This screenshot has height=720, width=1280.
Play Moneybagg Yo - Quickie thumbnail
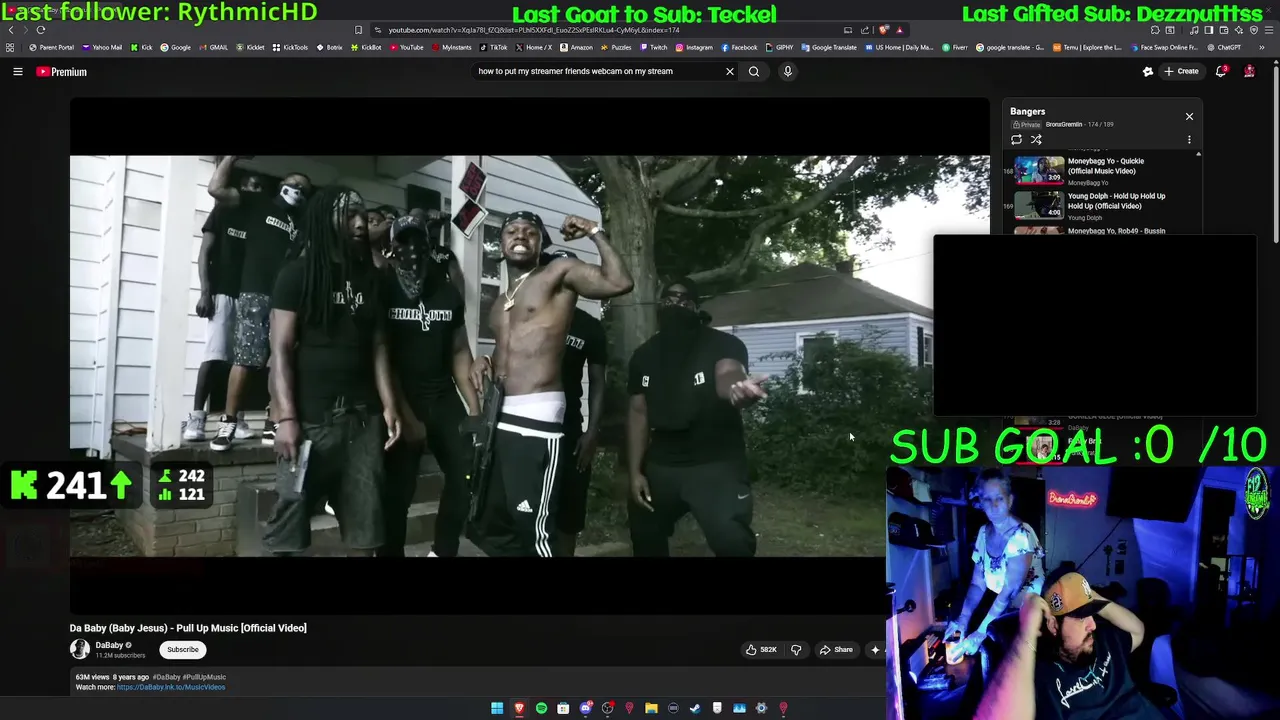(1040, 170)
